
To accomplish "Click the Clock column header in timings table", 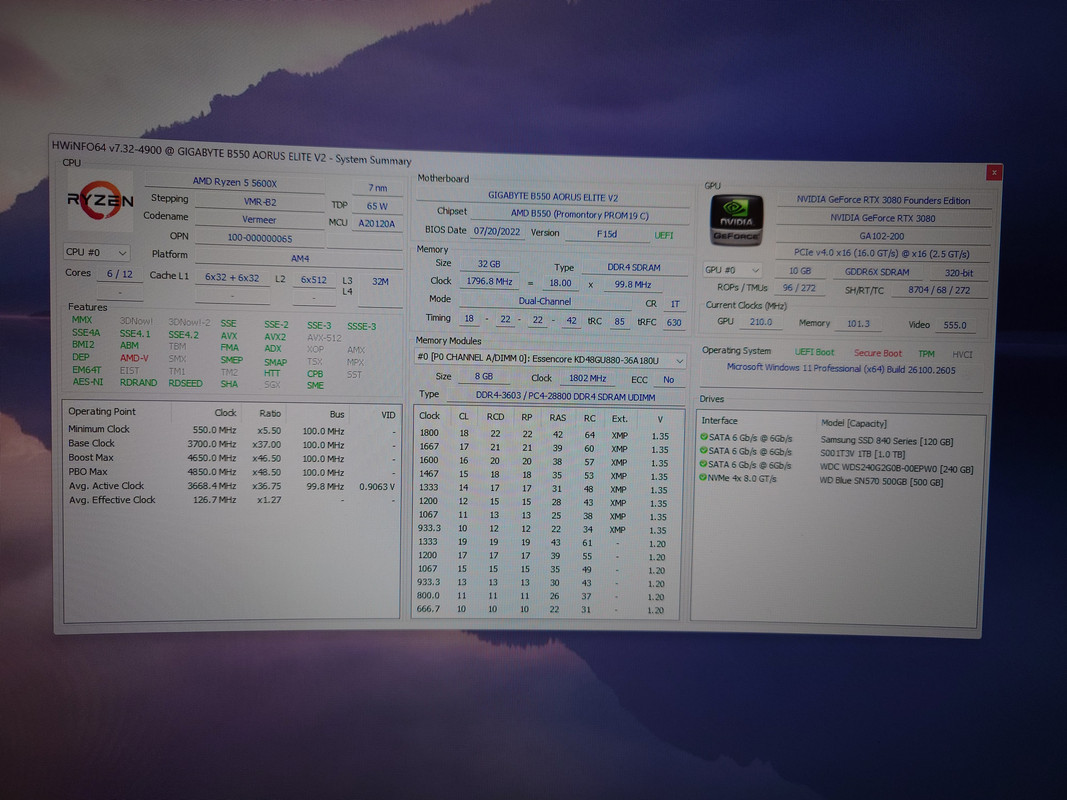I will 429,416.
